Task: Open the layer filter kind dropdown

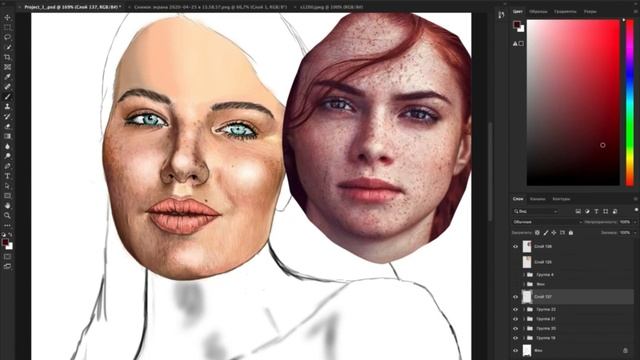Action: point(536,211)
